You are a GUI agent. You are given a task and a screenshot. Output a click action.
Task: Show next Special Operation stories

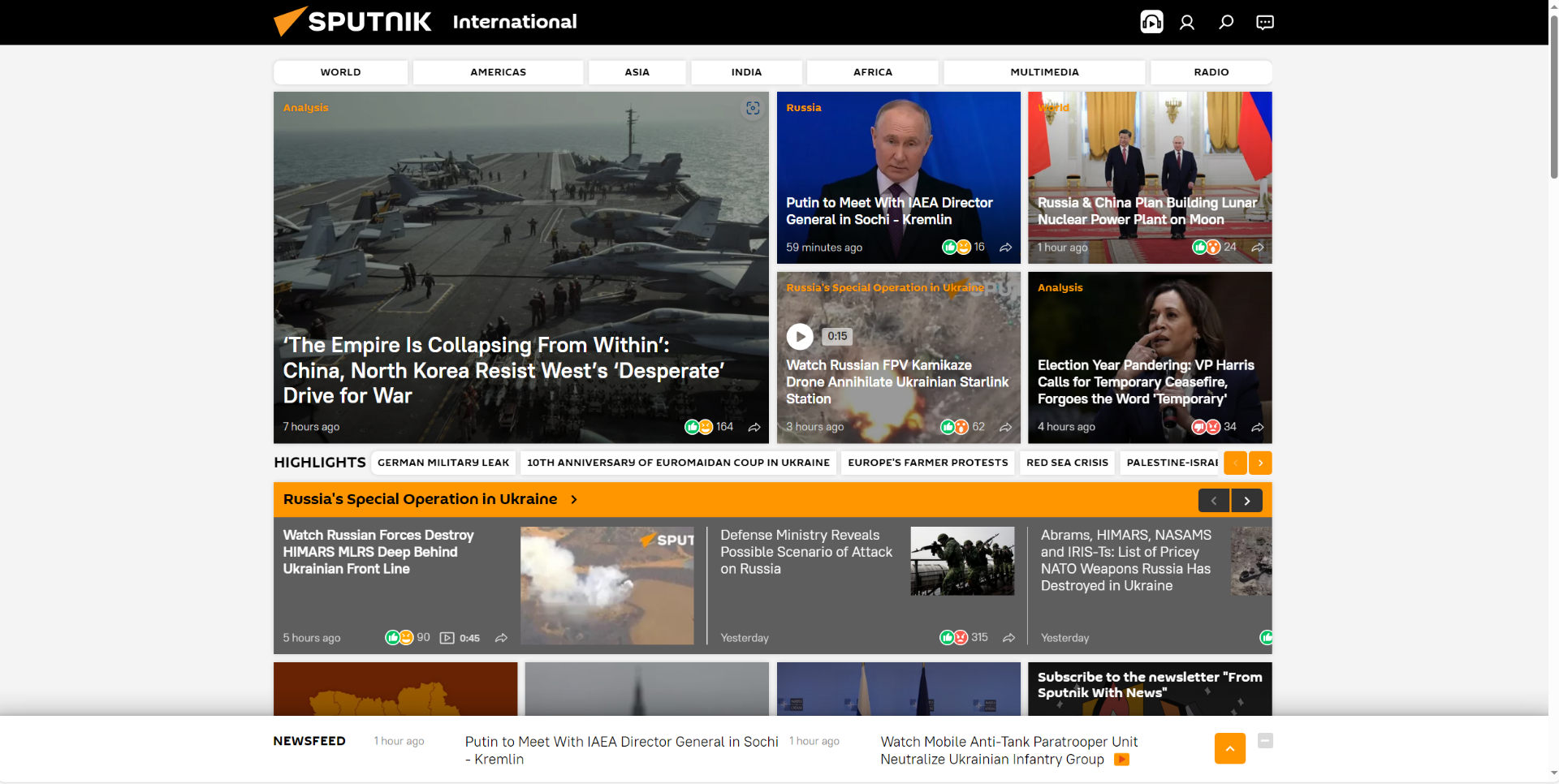1246,501
